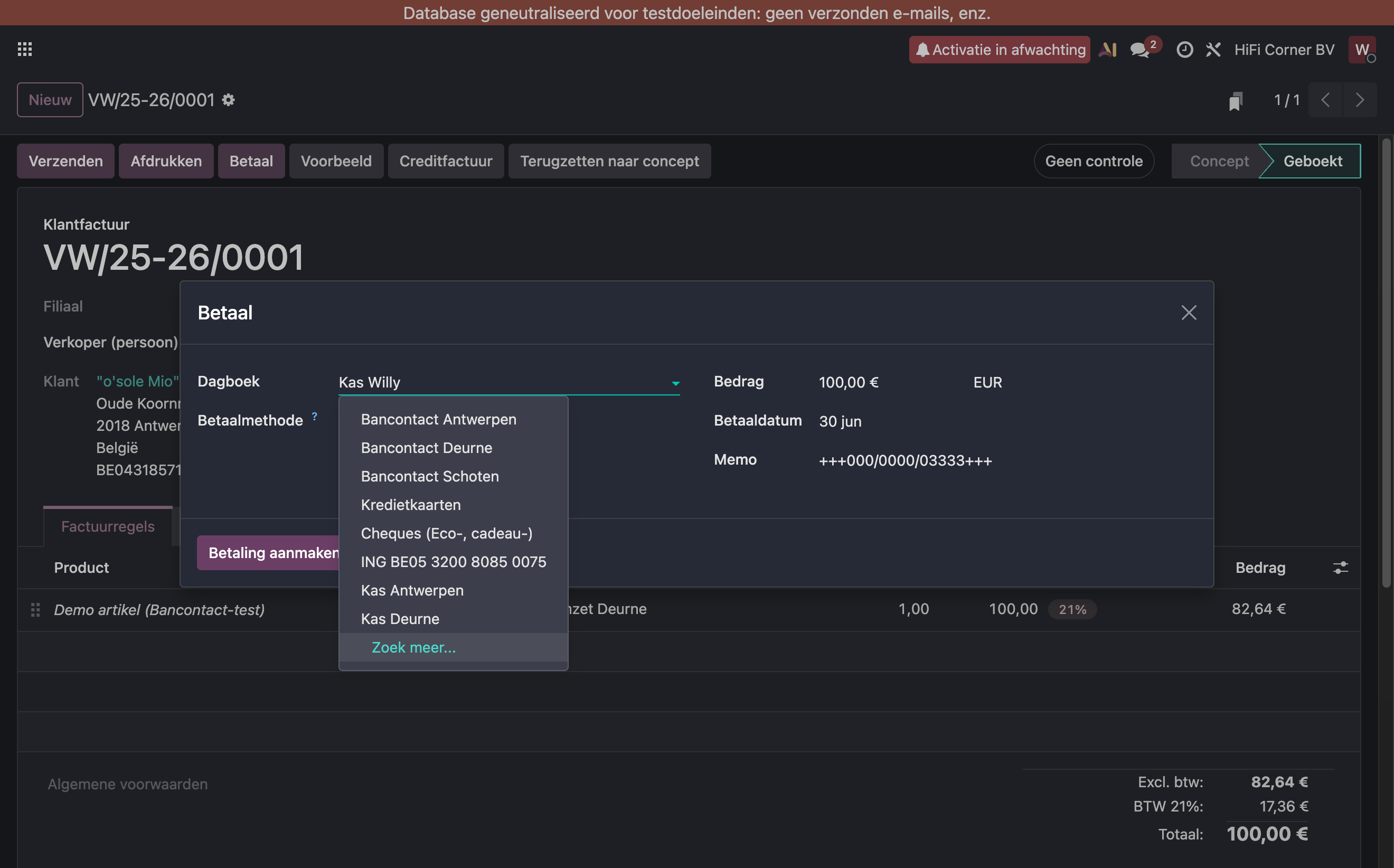Click the Creditfactuur button
Screen dimensions: 1394x868
pos(446,162)
